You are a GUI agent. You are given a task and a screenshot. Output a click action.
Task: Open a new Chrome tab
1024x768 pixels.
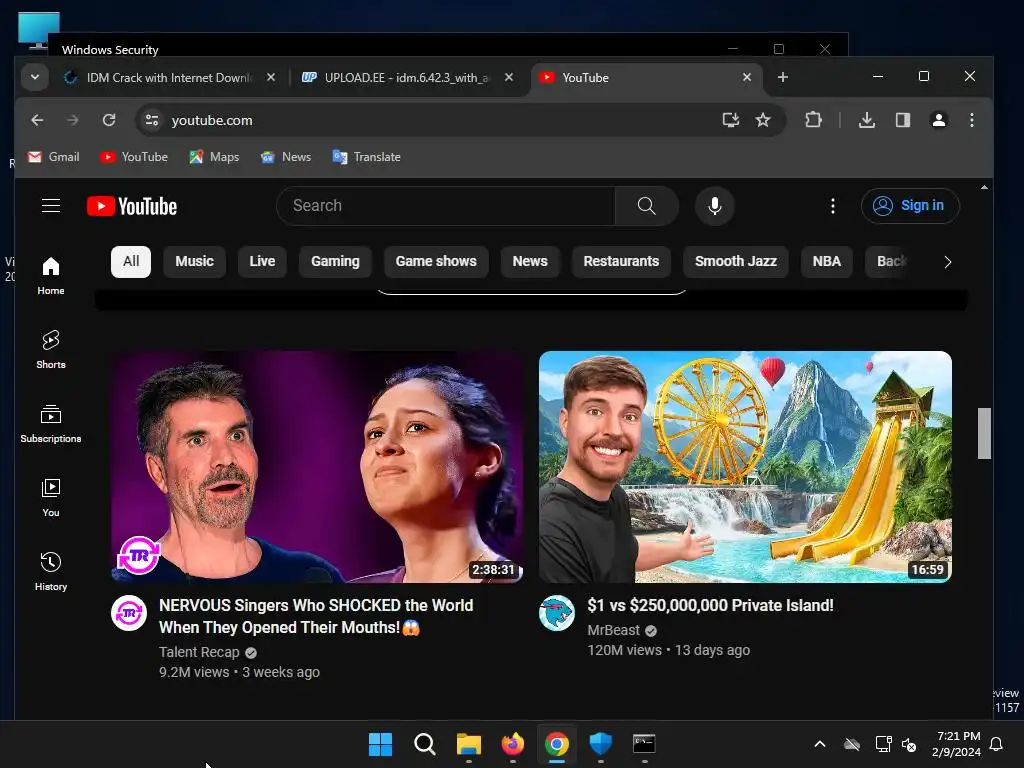tap(782, 78)
